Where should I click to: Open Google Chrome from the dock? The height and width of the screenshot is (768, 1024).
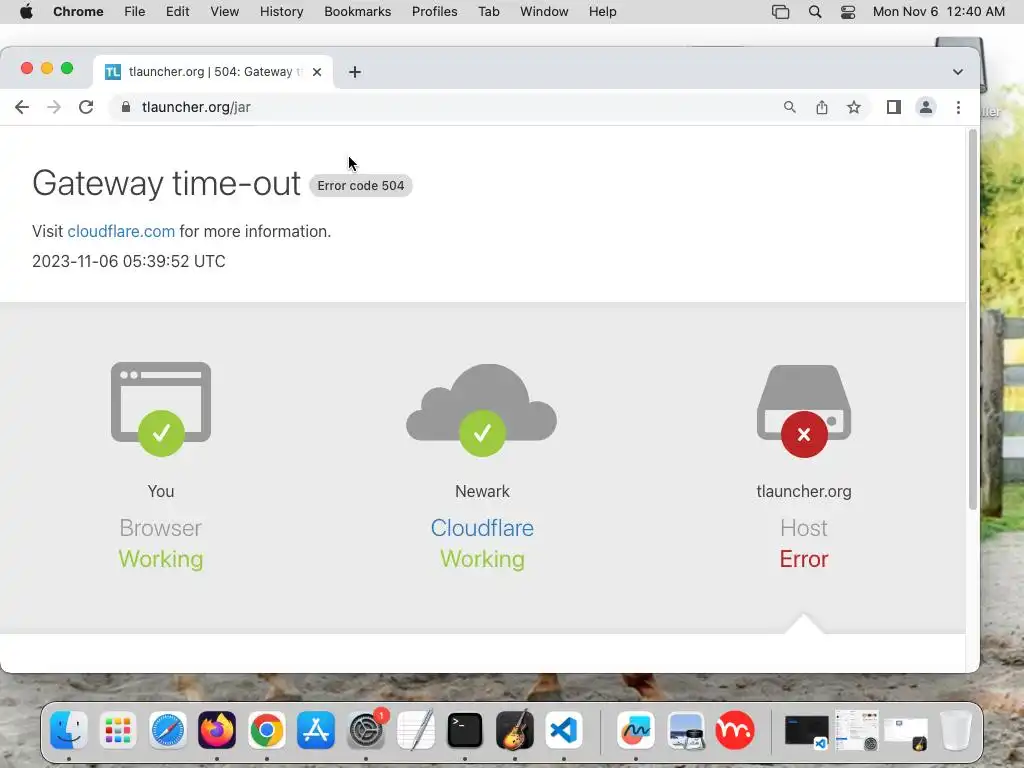tap(266, 730)
